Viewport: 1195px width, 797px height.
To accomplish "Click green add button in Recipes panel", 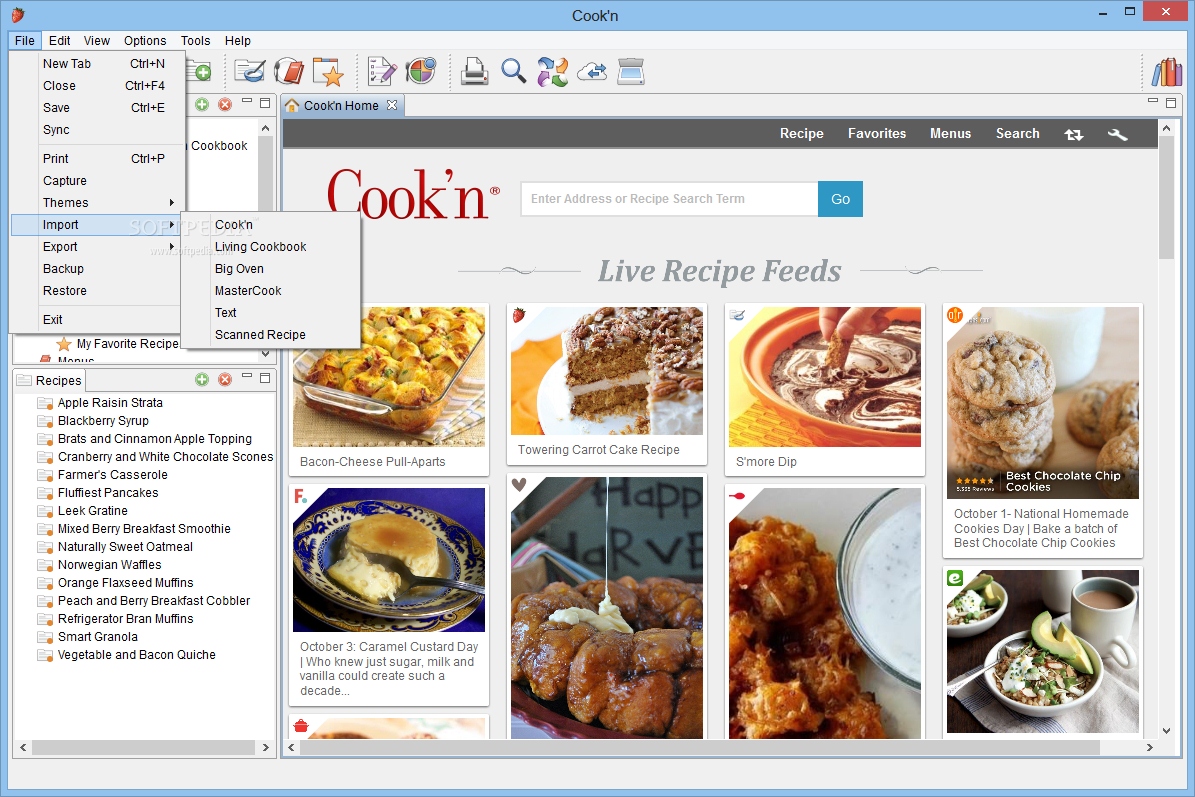I will pos(202,379).
